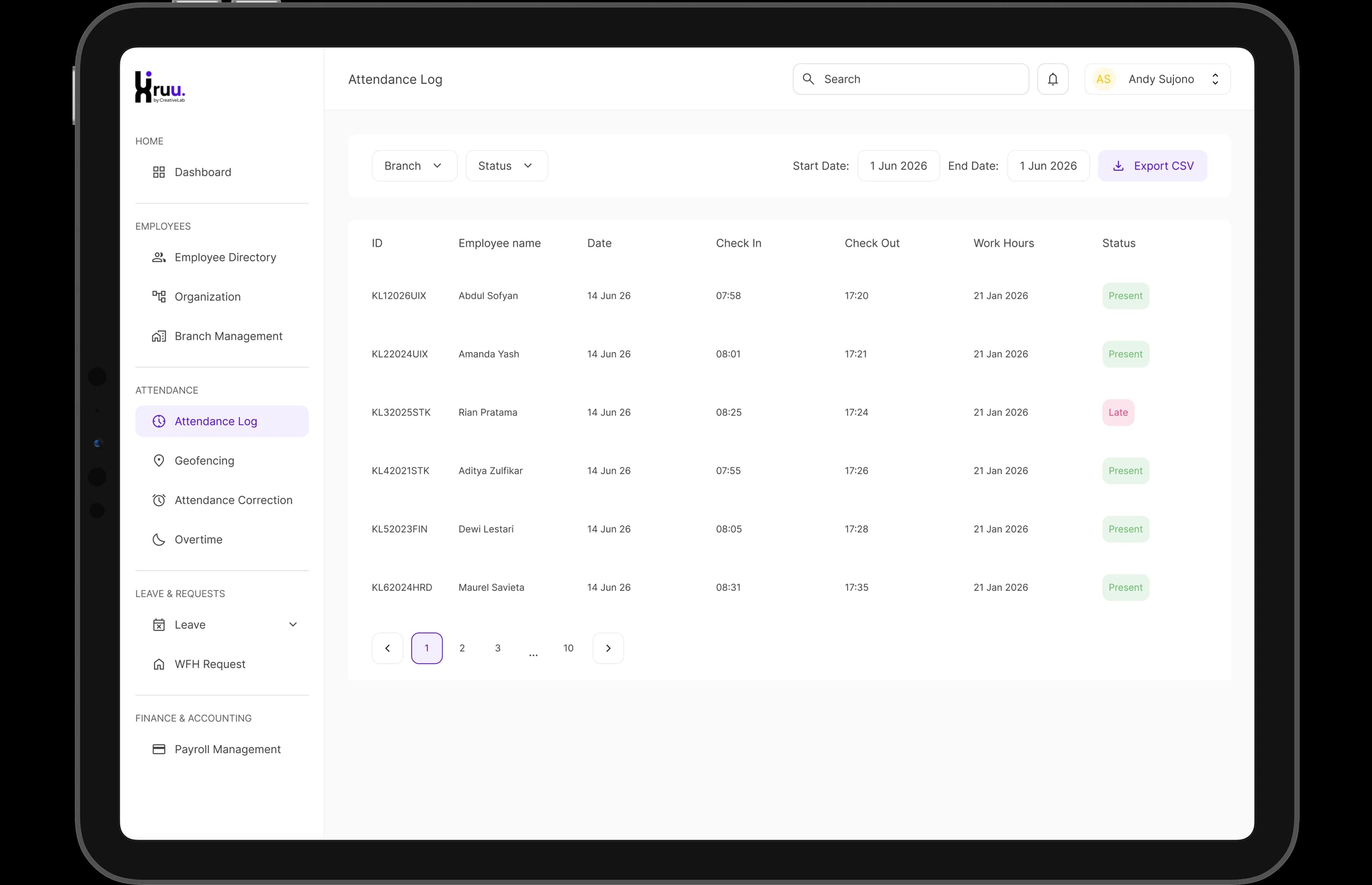Go to page 3
The height and width of the screenshot is (885, 1372).
(498, 648)
